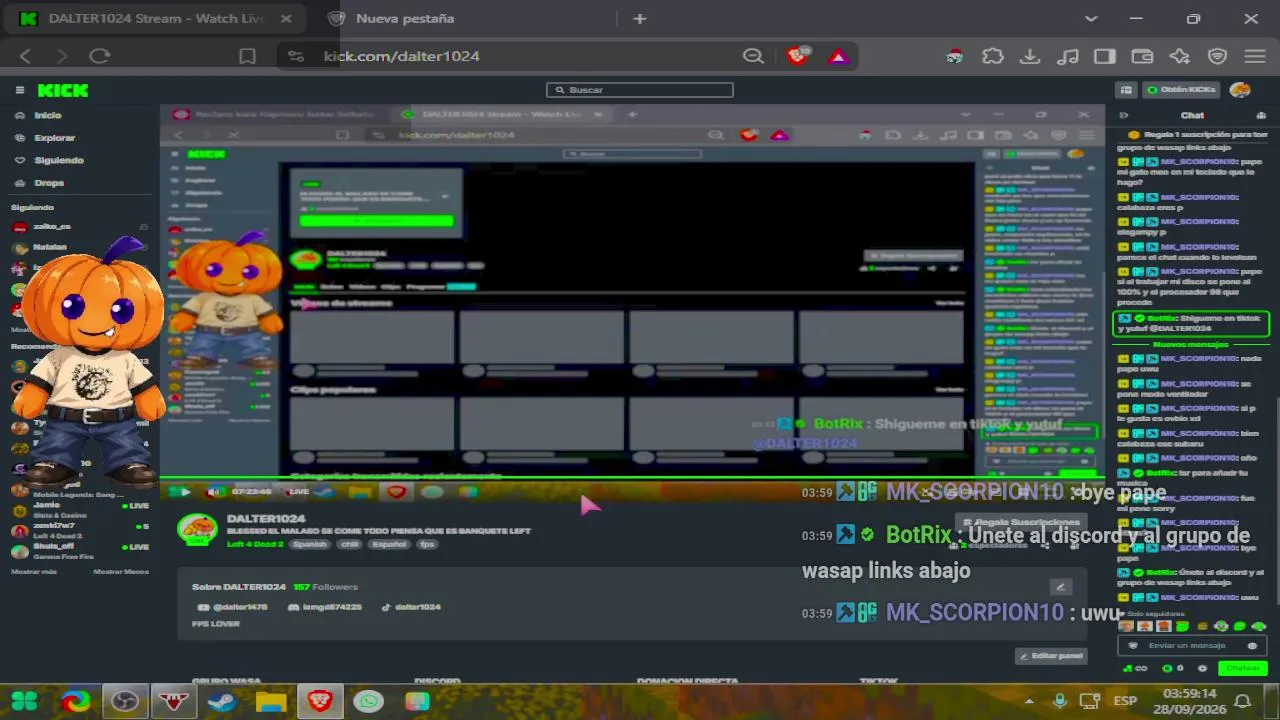Open the Brave Wallet icon
The width and height of the screenshot is (1280, 720).
[1142, 56]
